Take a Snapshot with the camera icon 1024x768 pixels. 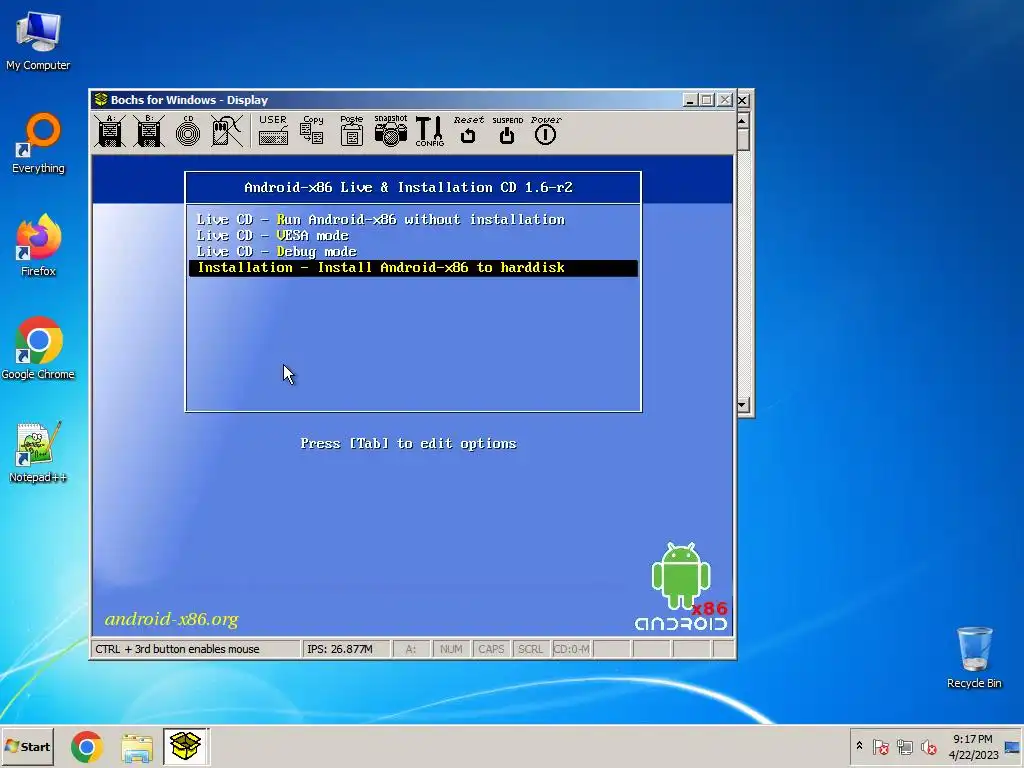pos(391,131)
